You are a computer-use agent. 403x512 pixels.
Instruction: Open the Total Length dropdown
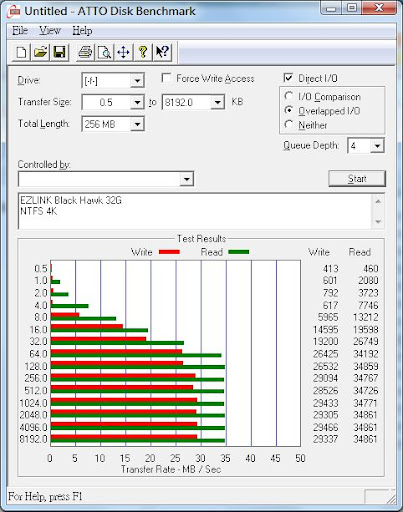137,124
